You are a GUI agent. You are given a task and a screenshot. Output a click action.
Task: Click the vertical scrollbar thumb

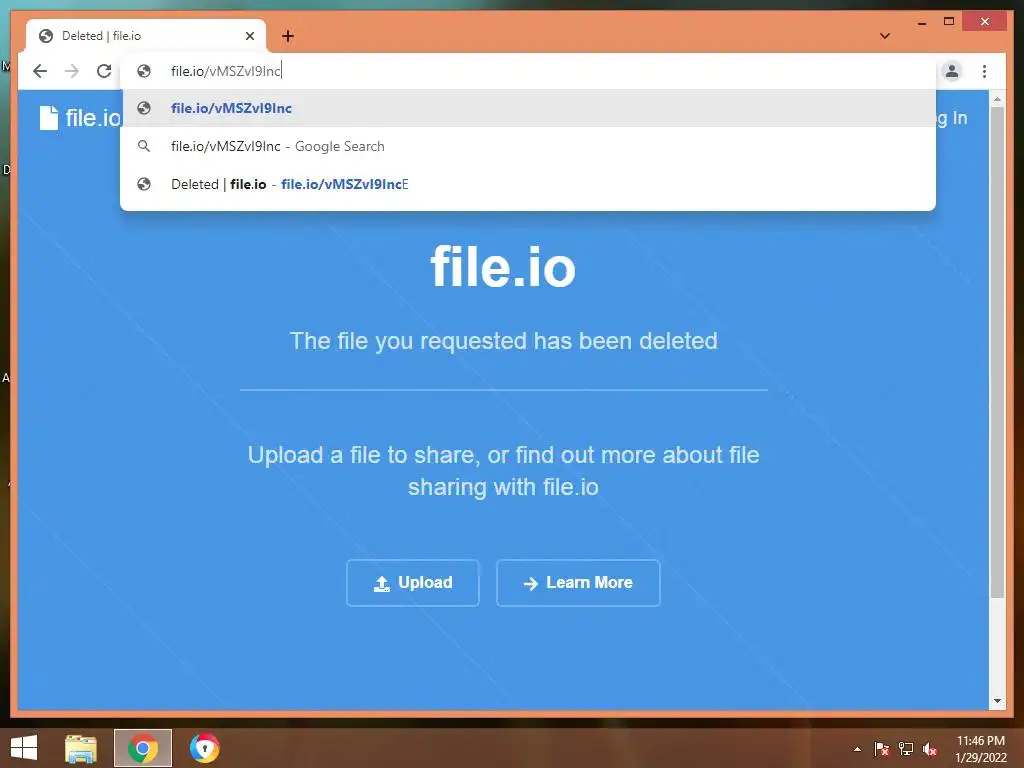tap(997, 352)
